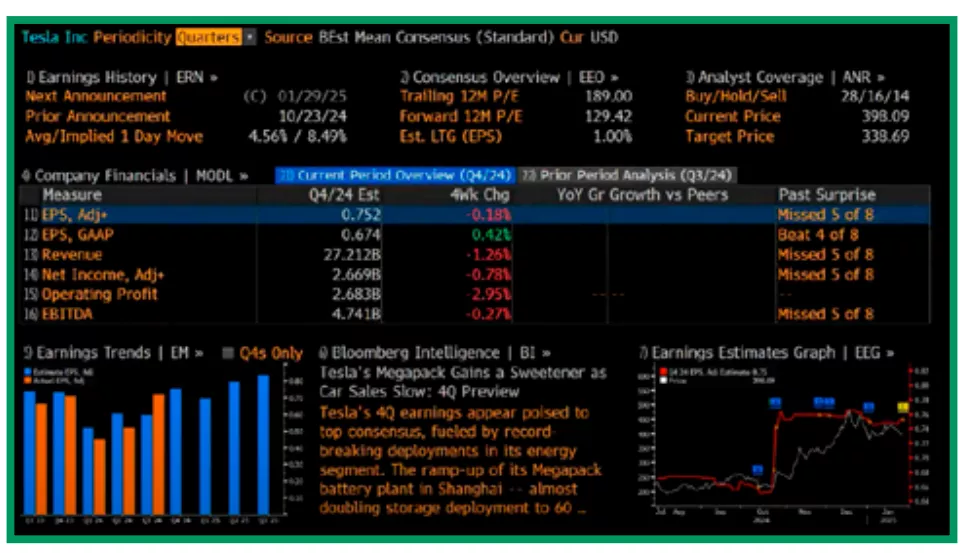Open Consensus Overview EEO section link
This screenshot has width=966, height=553.
click(509, 77)
